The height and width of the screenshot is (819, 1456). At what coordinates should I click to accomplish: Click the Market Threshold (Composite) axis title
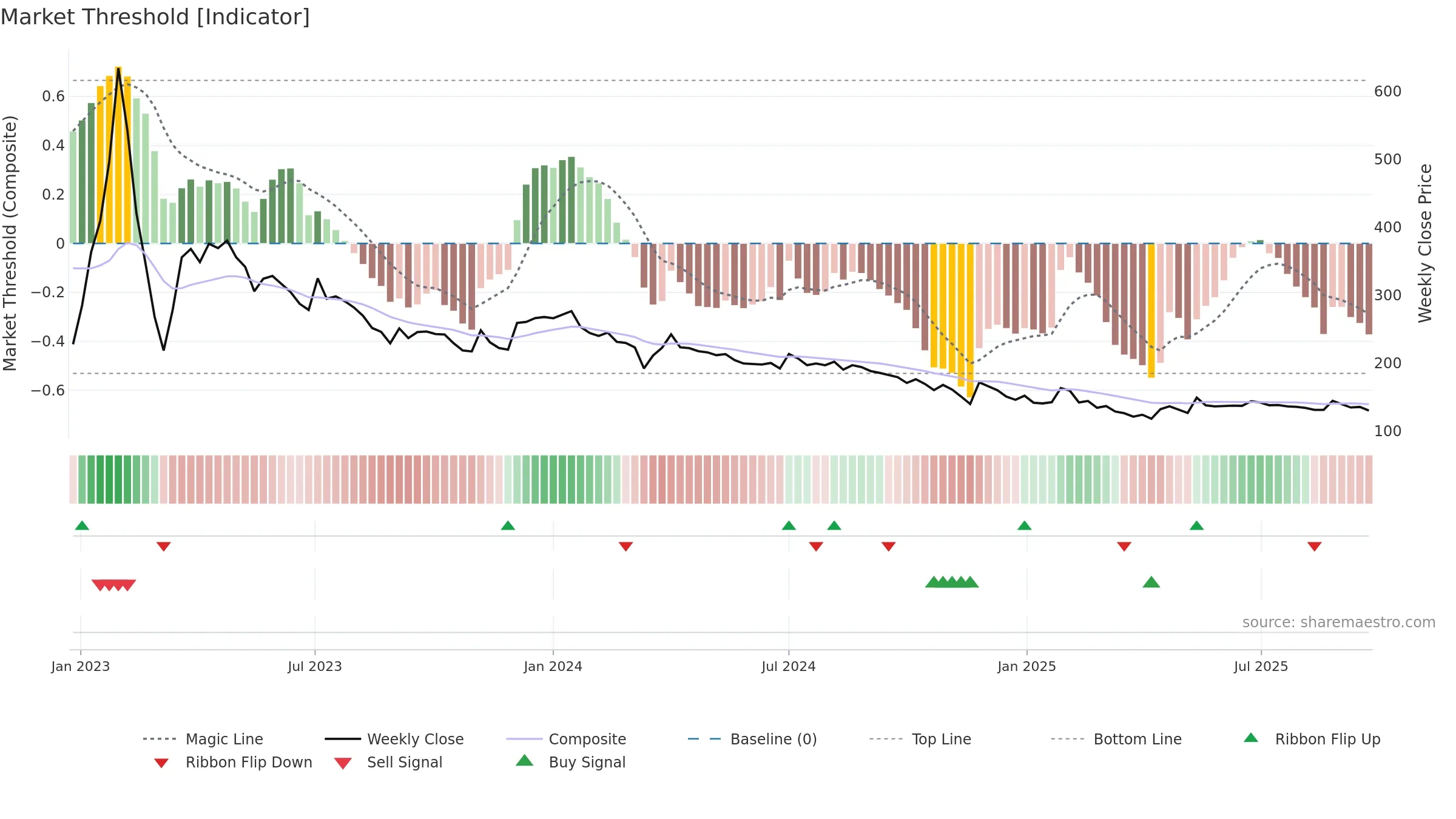(10, 243)
